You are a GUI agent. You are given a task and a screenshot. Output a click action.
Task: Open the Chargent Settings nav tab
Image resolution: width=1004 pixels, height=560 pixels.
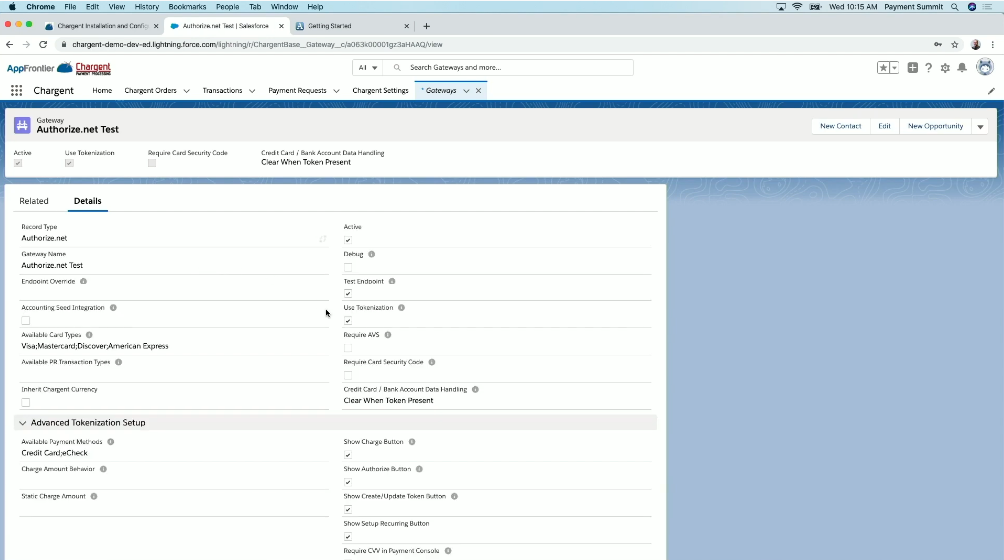[380, 91]
